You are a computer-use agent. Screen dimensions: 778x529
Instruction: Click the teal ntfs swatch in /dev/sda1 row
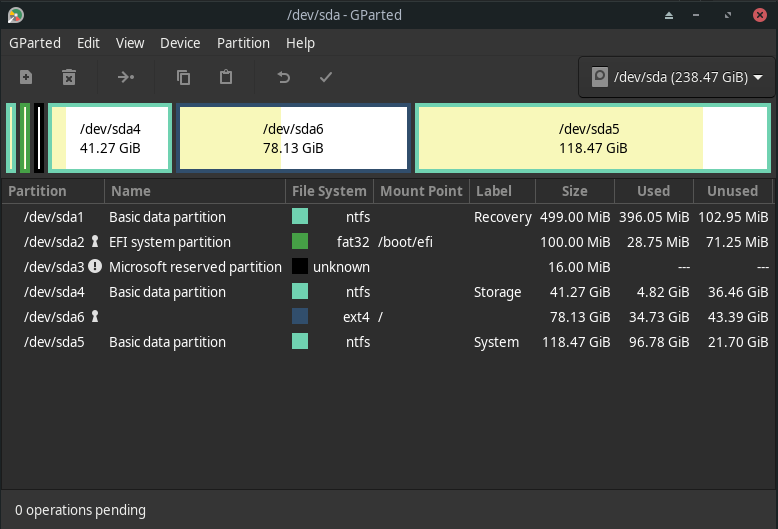click(300, 216)
